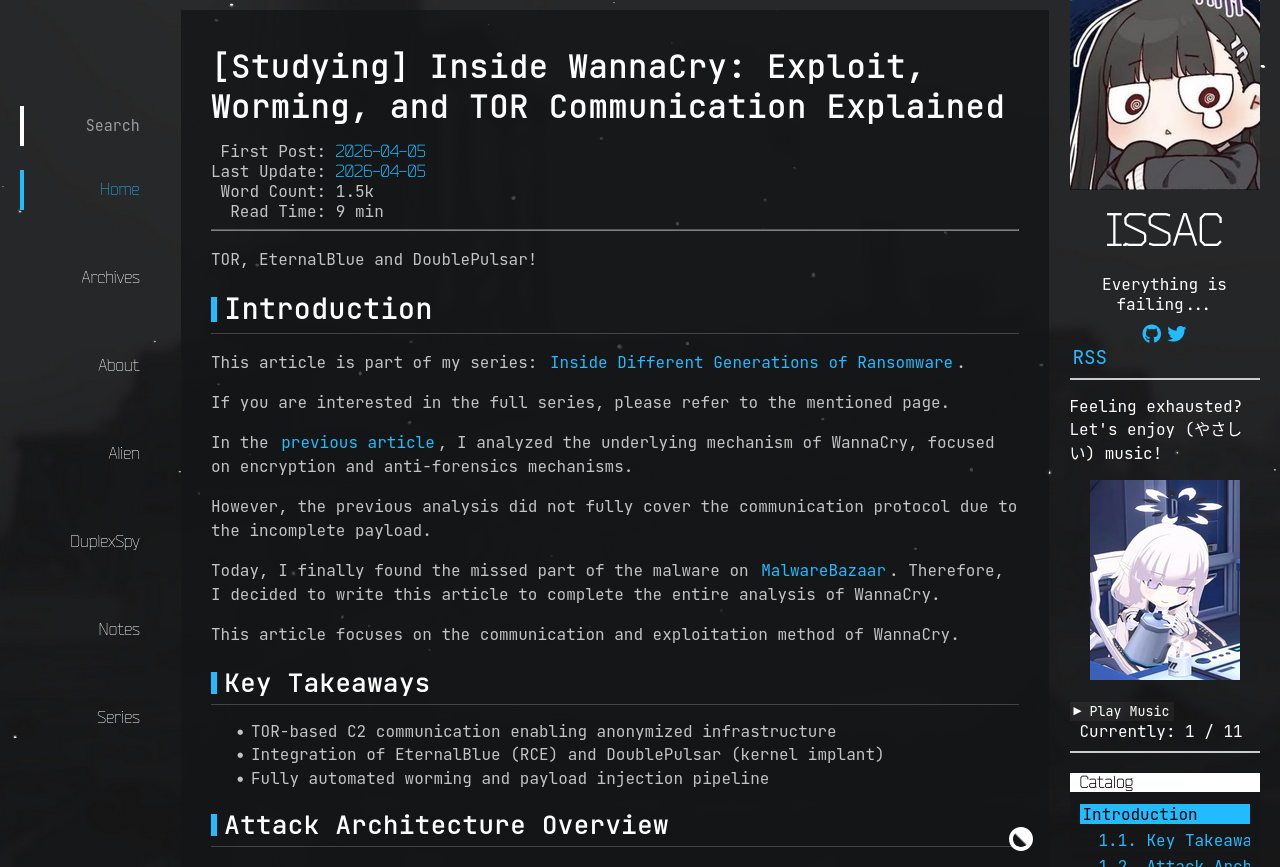Open the GitHub profile icon
The width and height of the screenshot is (1280, 867).
1152,334
